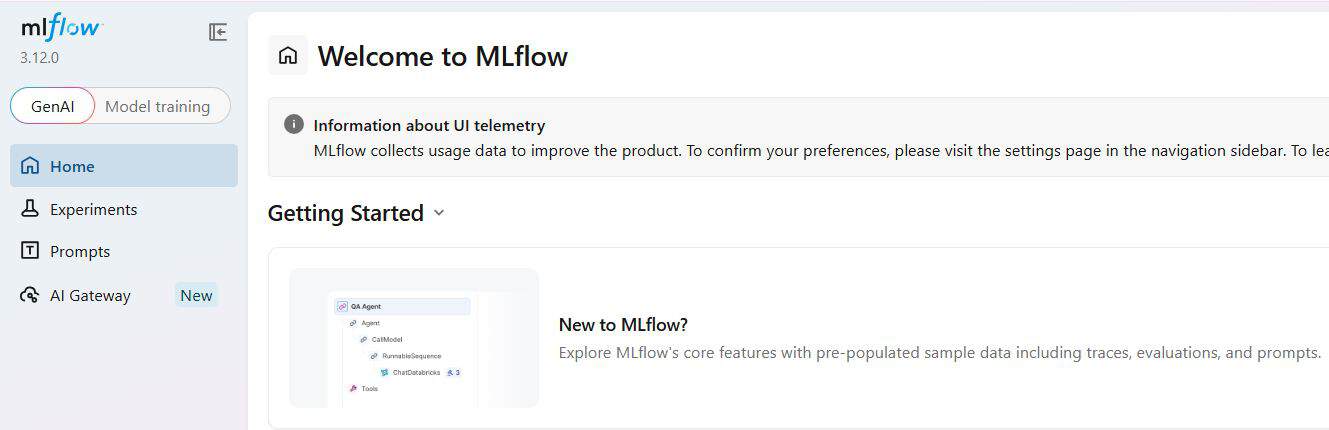Go to Home in sidebar
The image size is (1329, 430).
[124, 166]
